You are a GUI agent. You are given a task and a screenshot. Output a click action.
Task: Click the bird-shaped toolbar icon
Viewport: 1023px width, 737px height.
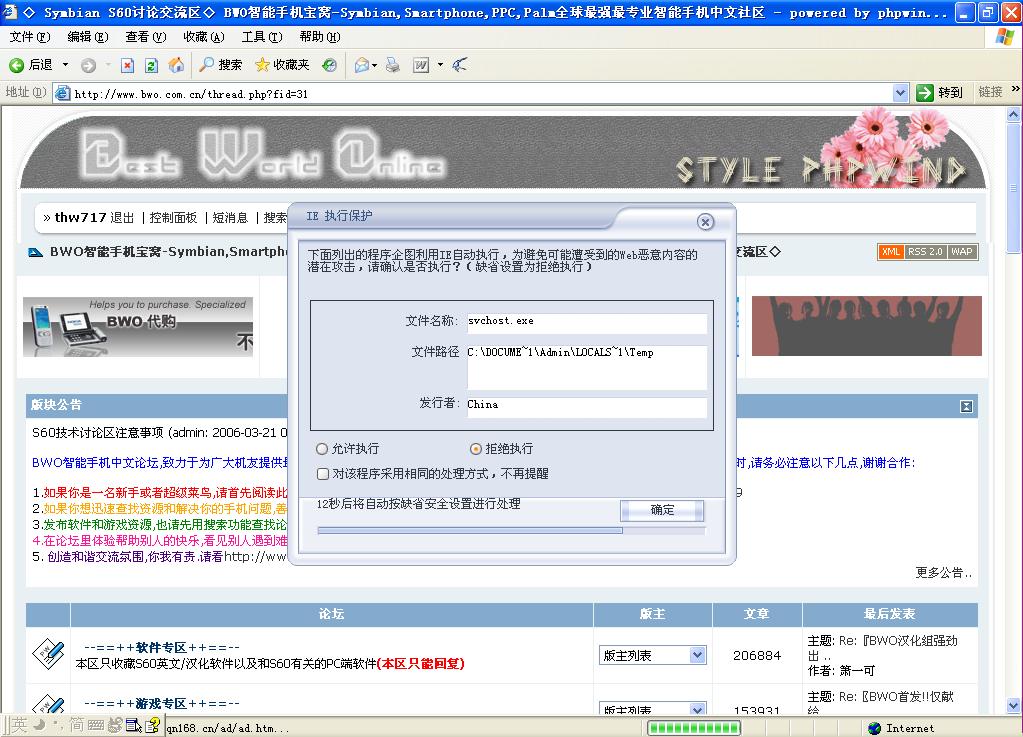(460, 65)
